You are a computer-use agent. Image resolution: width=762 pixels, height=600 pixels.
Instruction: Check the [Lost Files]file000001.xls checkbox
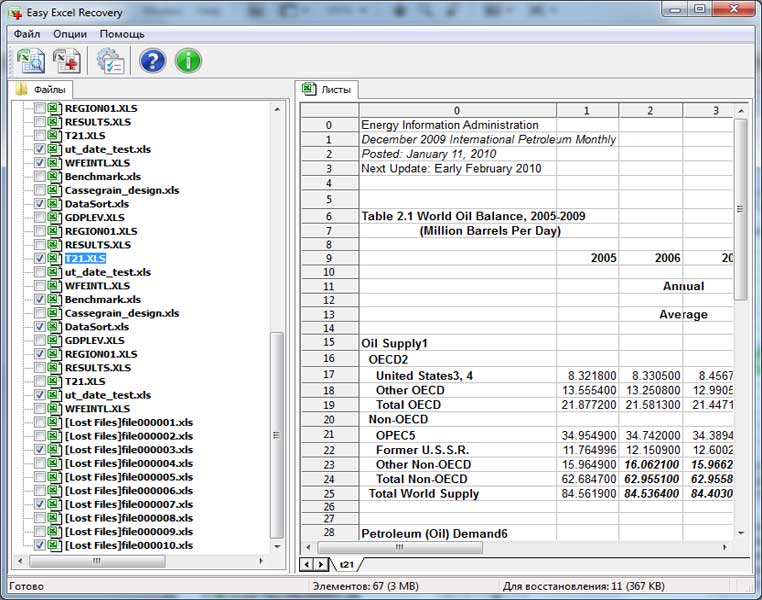point(40,423)
